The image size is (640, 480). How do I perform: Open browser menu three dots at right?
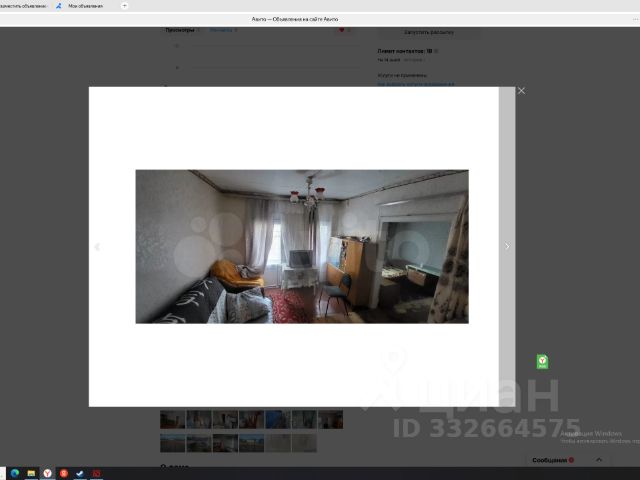[x=636, y=19]
